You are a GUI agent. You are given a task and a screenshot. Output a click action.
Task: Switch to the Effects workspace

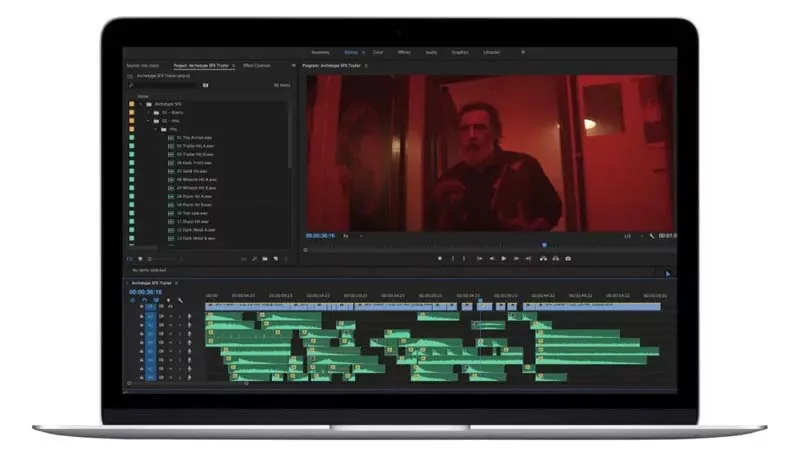pyautogui.click(x=404, y=52)
